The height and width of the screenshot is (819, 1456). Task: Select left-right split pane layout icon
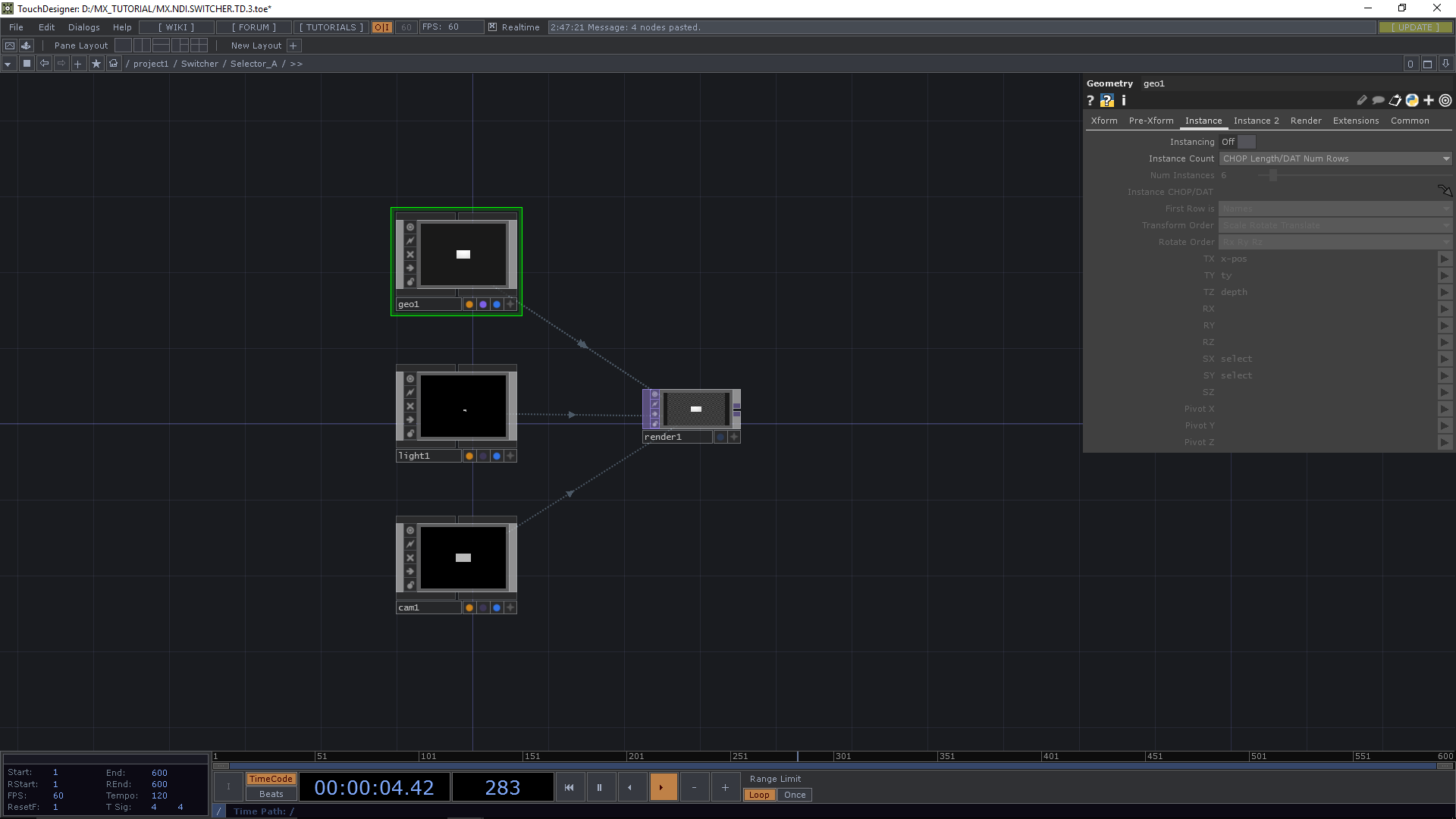142,45
